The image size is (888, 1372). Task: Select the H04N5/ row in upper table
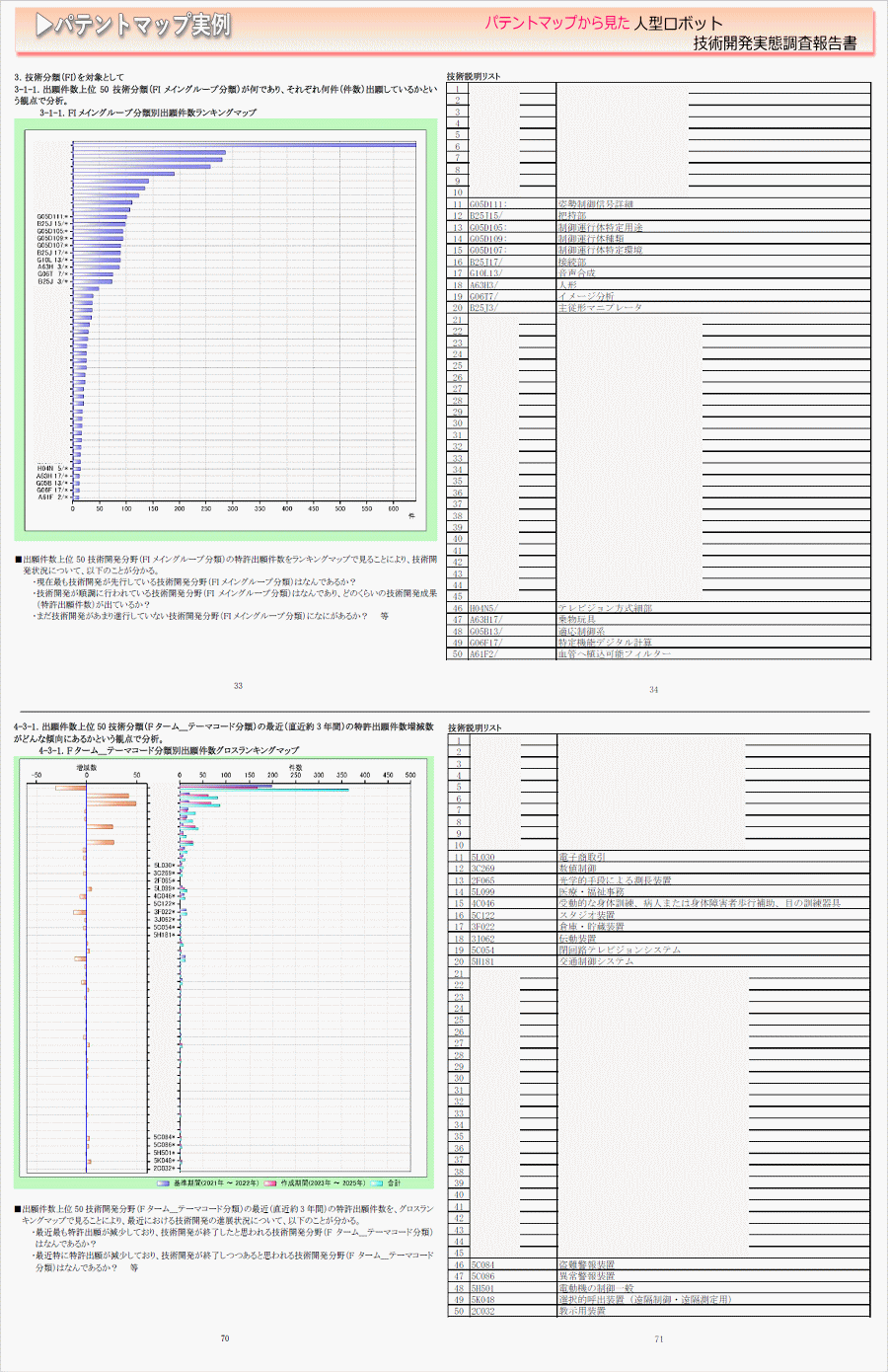tap(483, 608)
